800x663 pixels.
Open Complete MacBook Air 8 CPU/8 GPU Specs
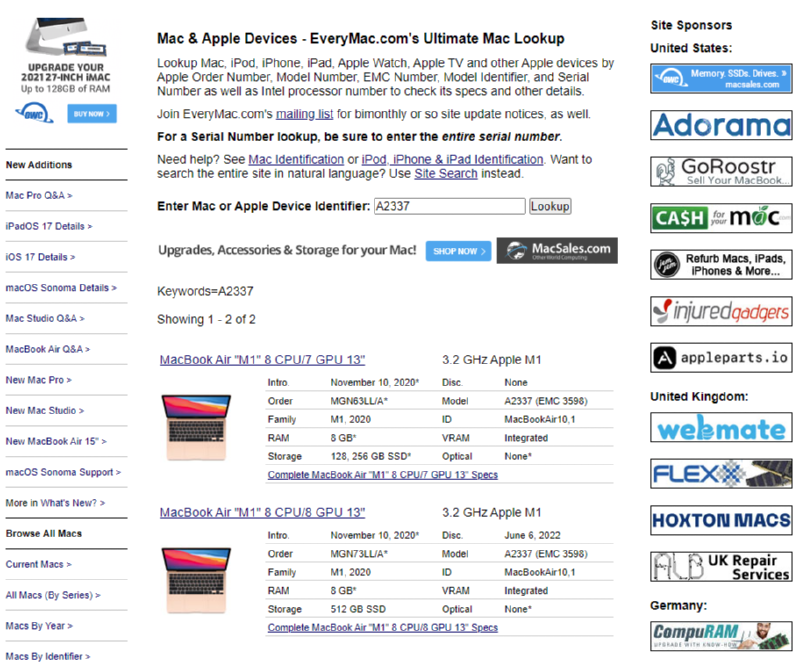[382, 628]
